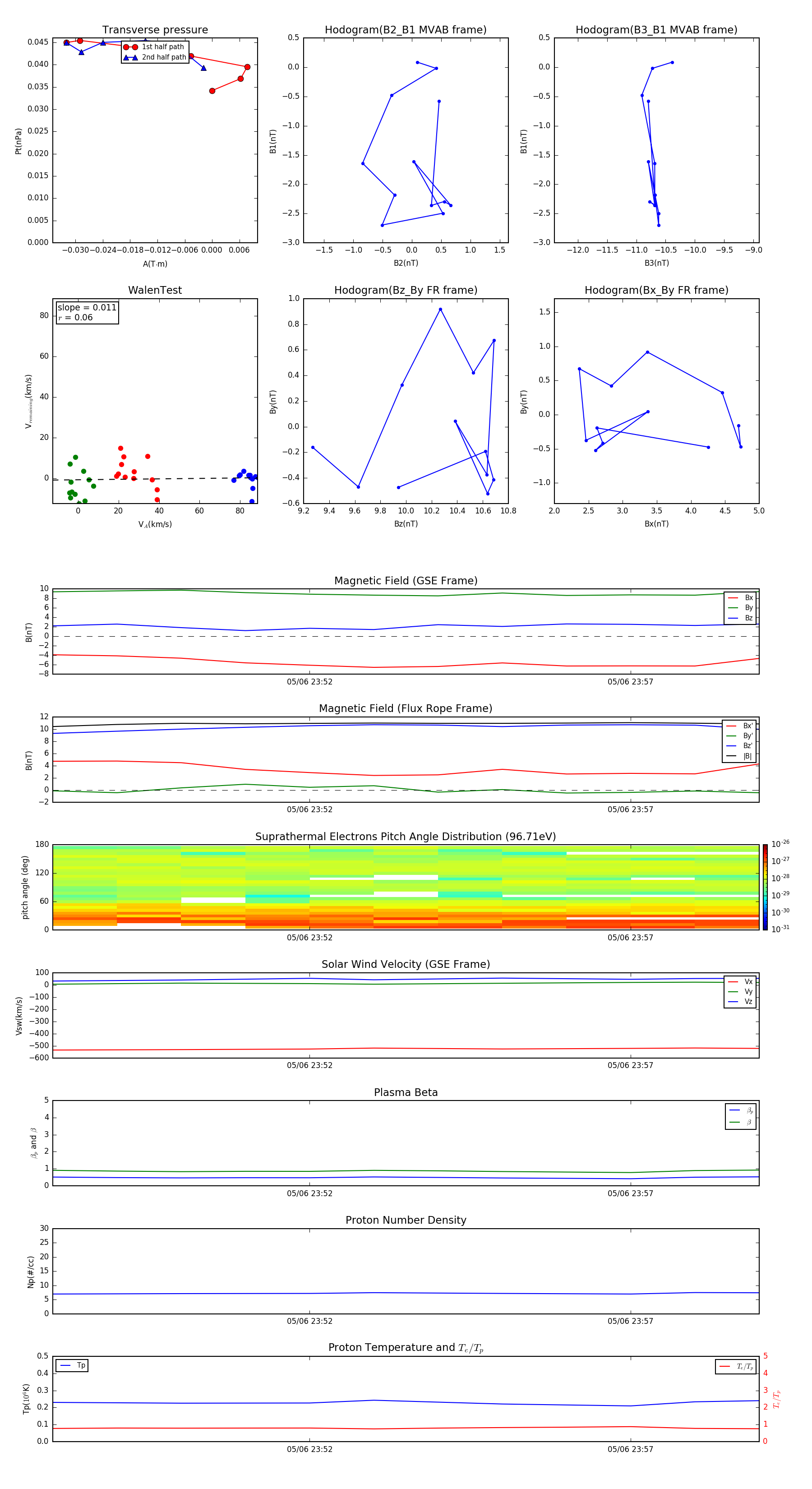Click the pitch angle distribution colorbar

pyautogui.click(x=765, y=887)
